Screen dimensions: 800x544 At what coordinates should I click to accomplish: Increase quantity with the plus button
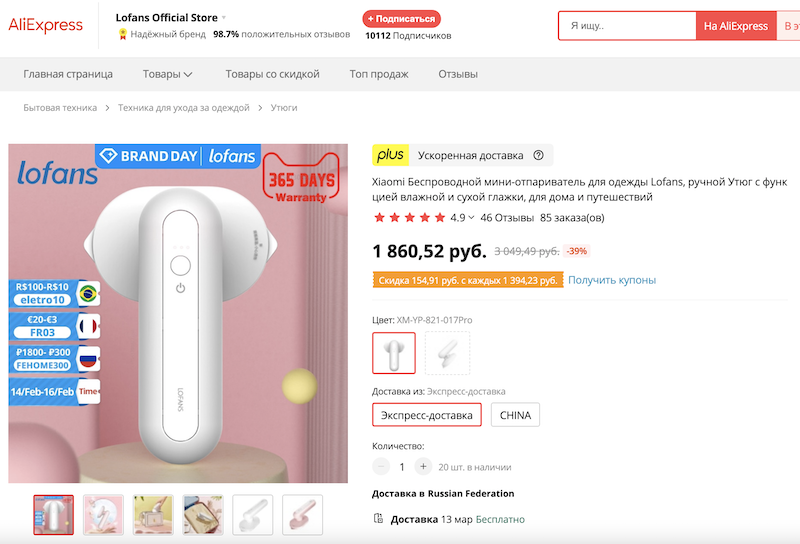point(424,466)
